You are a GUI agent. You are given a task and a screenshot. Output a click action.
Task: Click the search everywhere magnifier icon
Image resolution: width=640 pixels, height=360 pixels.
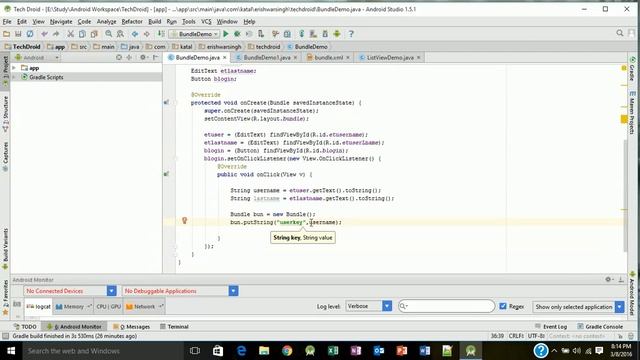(620, 33)
